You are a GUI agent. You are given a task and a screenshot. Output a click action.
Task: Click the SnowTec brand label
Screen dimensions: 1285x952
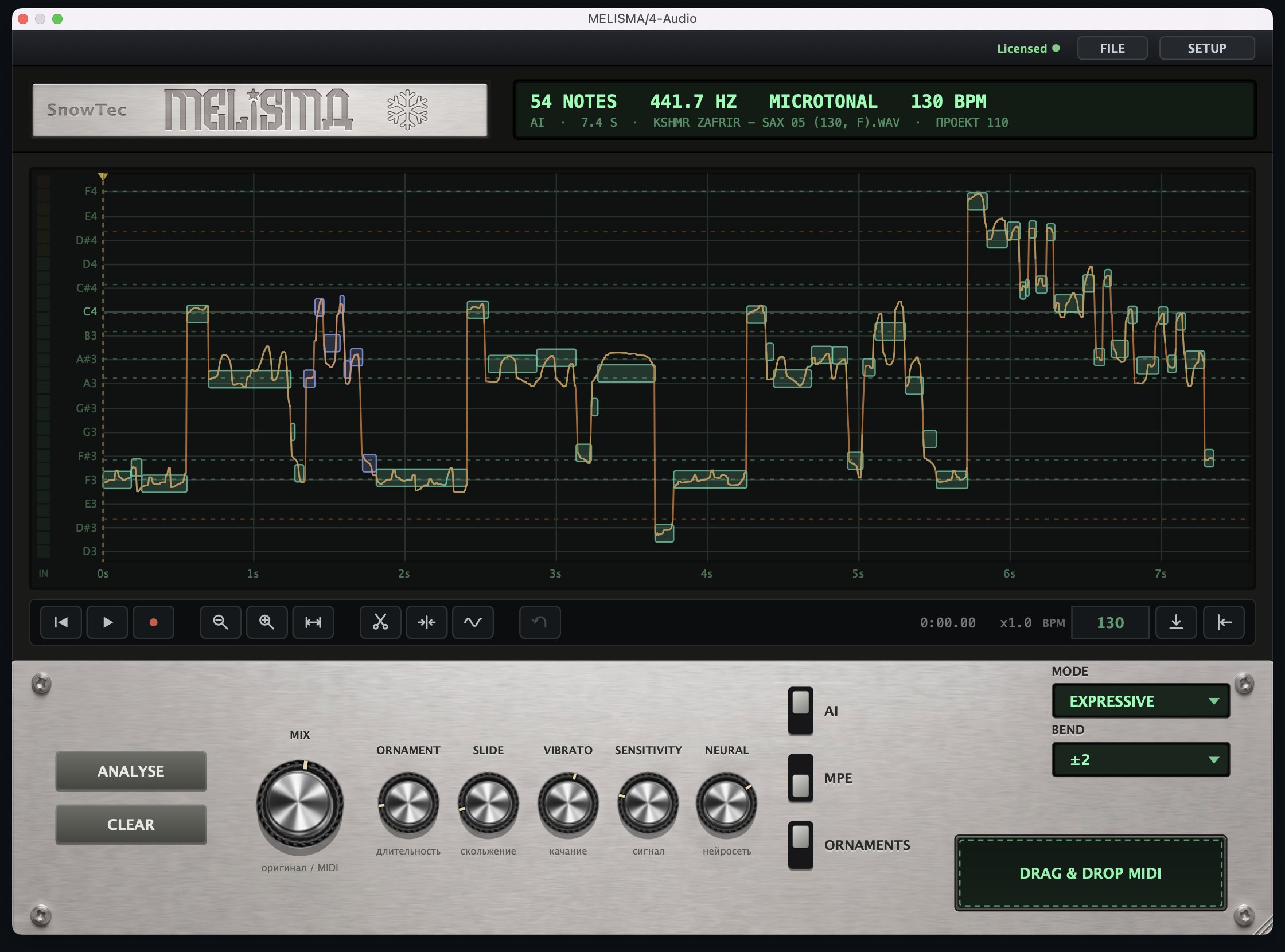coord(87,110)
